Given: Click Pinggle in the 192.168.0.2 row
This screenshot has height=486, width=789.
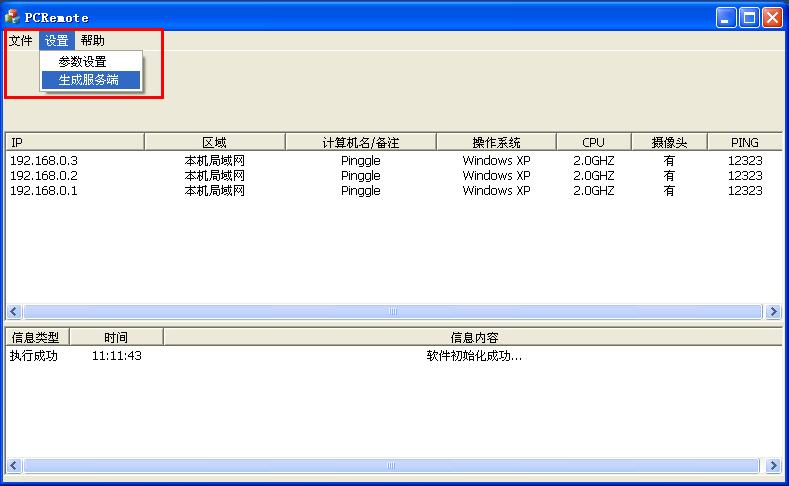Looking at the screenshot, I should pos(361,176).
